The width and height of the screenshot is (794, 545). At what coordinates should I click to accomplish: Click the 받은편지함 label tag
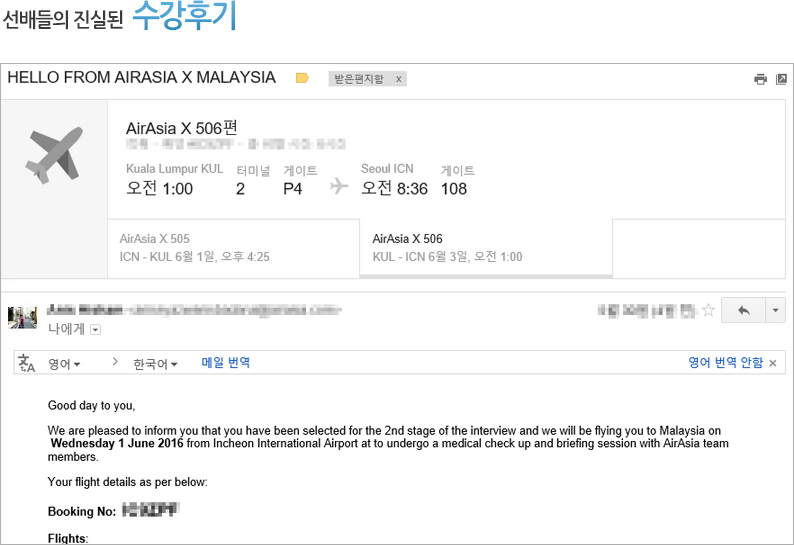point(359,79)
